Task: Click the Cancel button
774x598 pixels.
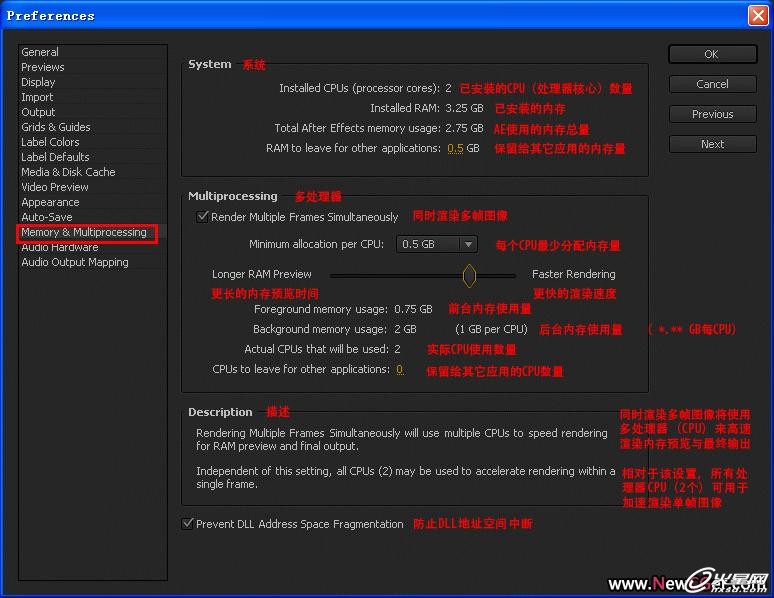Action: tap(712, 84)
